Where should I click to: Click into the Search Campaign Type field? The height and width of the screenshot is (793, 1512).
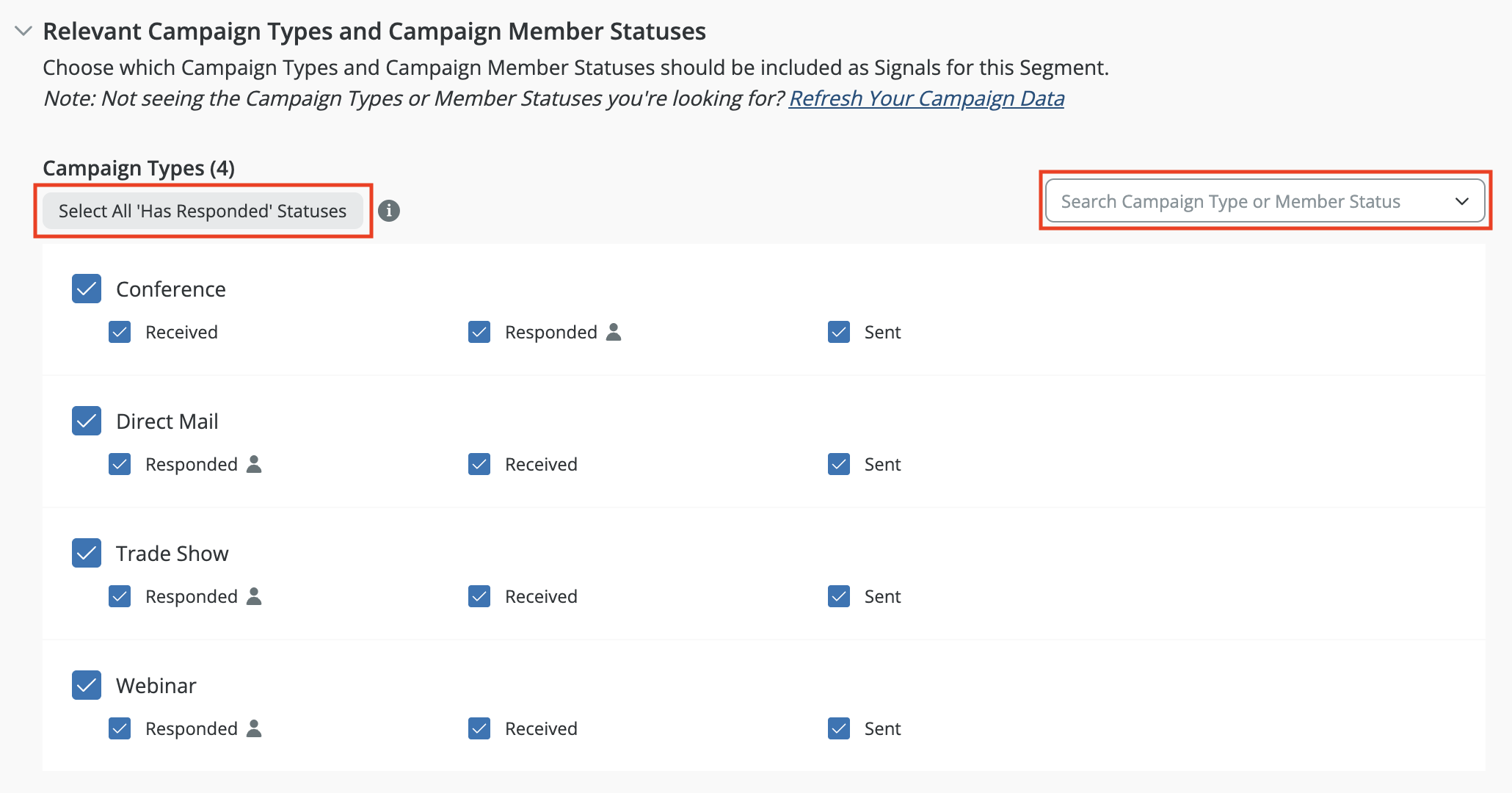(x=1230, y=201)
